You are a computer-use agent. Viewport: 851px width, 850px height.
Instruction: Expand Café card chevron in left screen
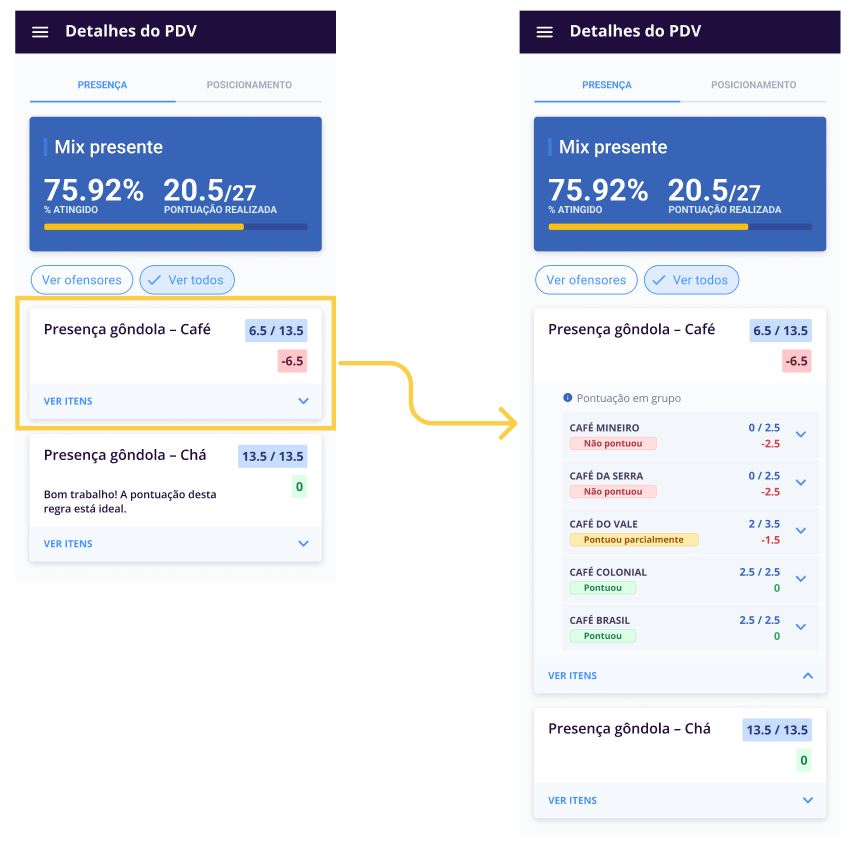click(304, 401)
